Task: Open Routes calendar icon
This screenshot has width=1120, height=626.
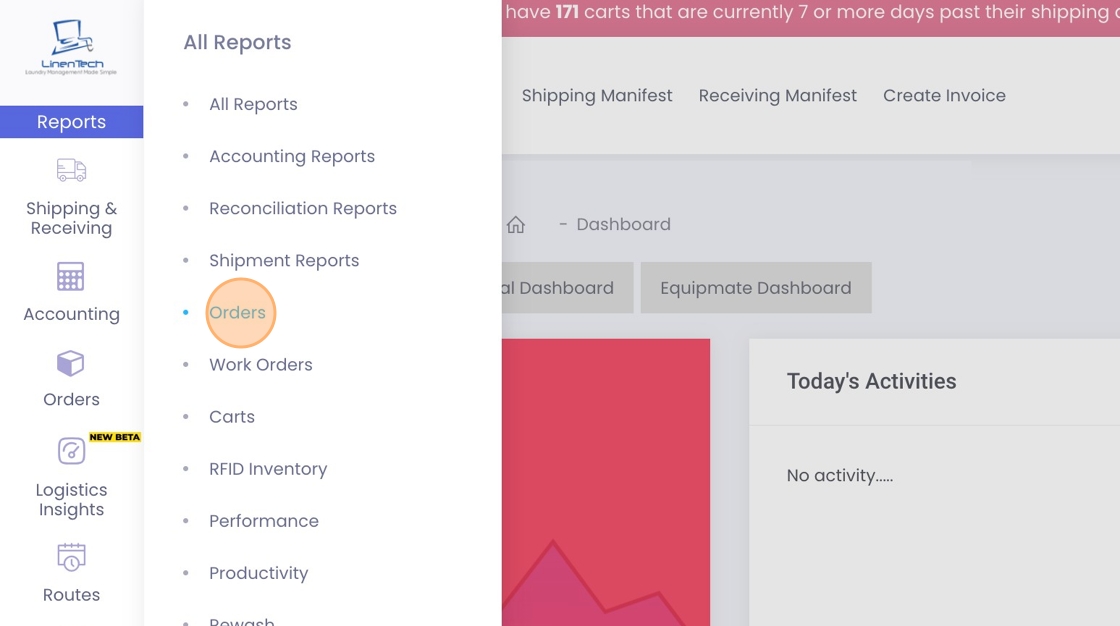Action: coord(71,557)
